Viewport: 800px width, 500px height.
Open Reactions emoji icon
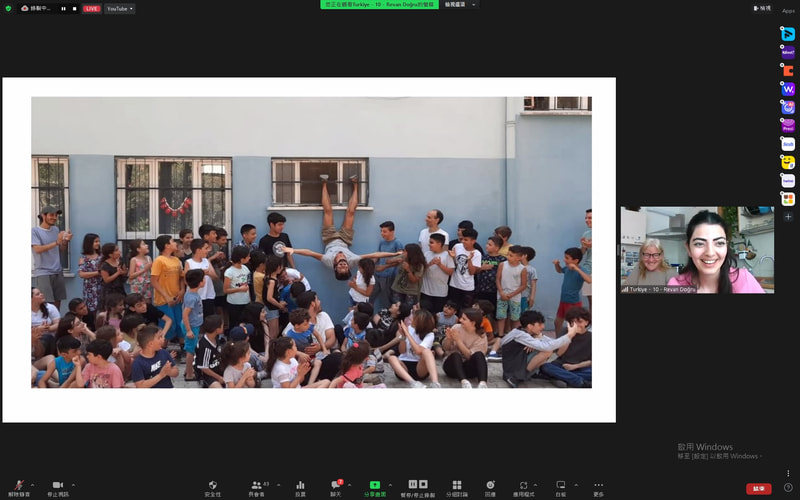pos(490,488)
